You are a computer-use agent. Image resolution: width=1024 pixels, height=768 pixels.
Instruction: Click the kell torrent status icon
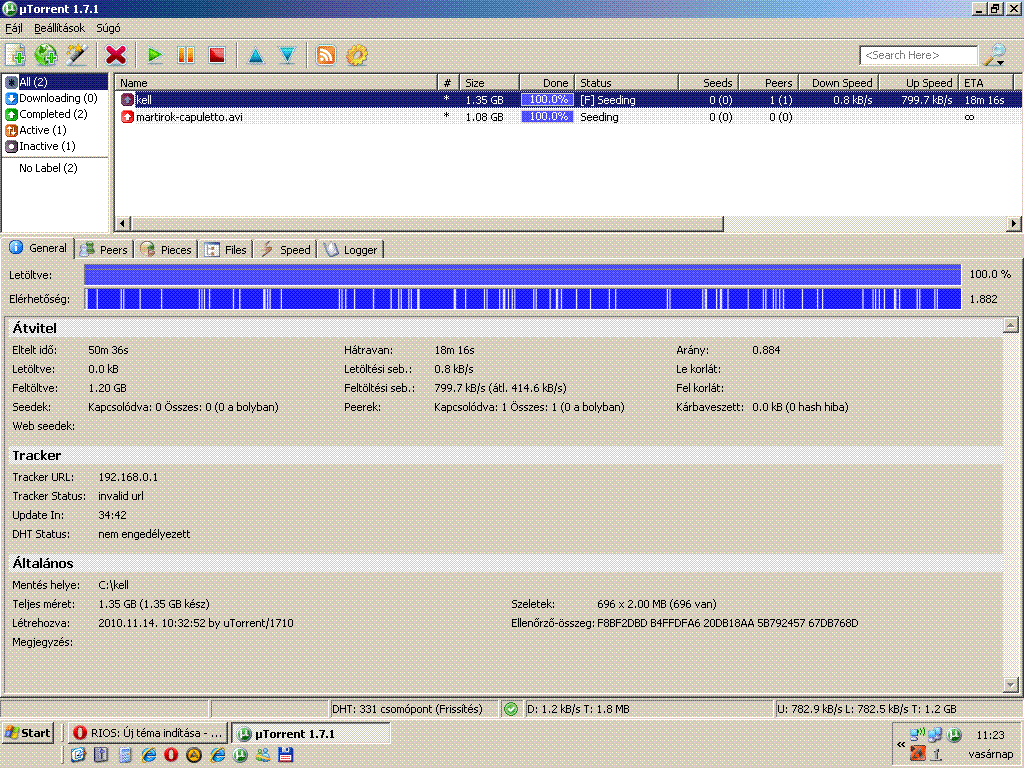coord(127,100)
